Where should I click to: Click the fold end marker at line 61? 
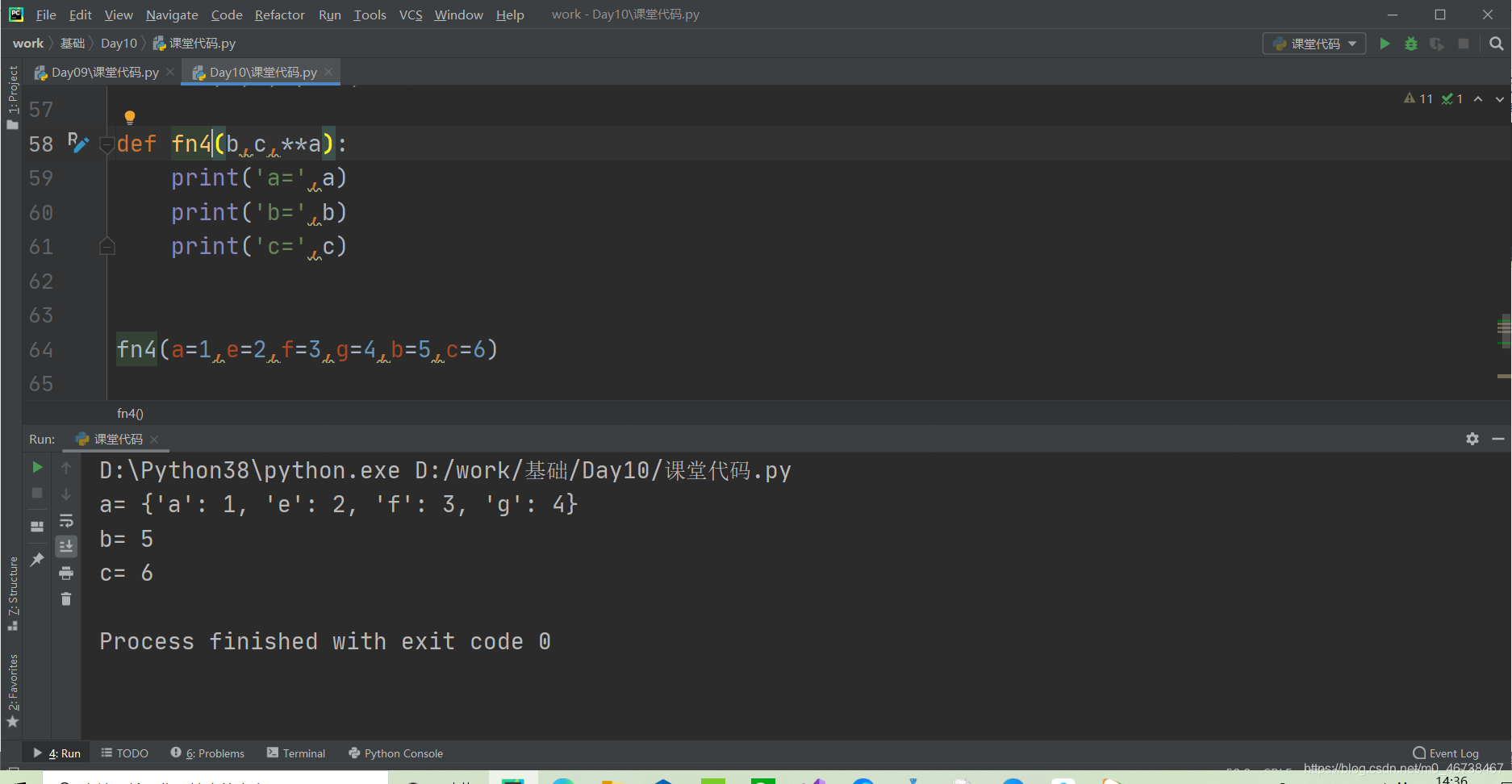coord(107,246)
